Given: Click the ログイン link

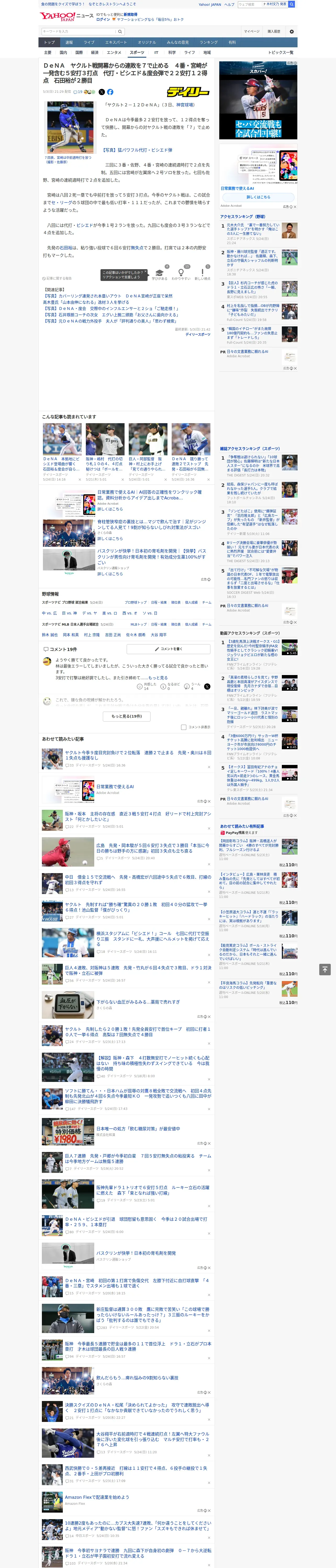Looking at the screenshot, I should tap(103, 20).
